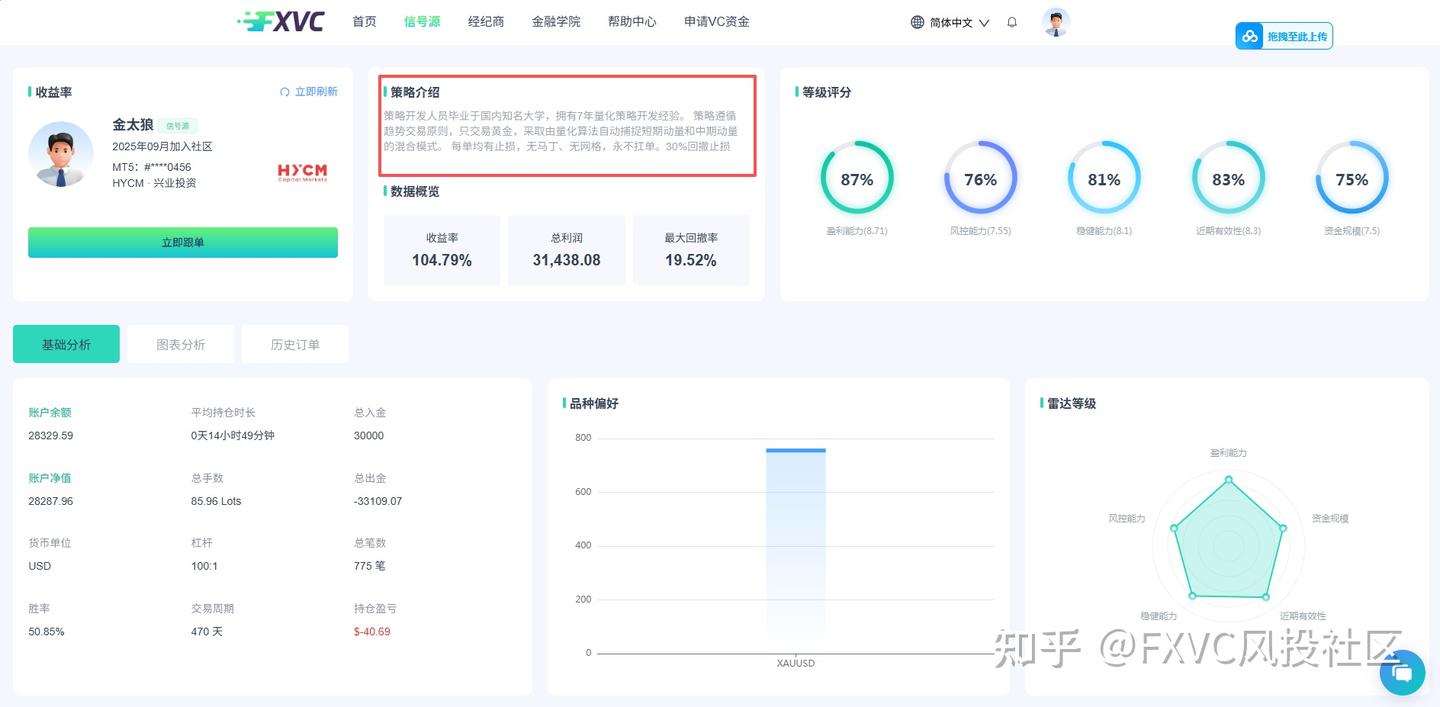Click the 85.96 Lots value

pyautogui.click(x=216, y=501)
